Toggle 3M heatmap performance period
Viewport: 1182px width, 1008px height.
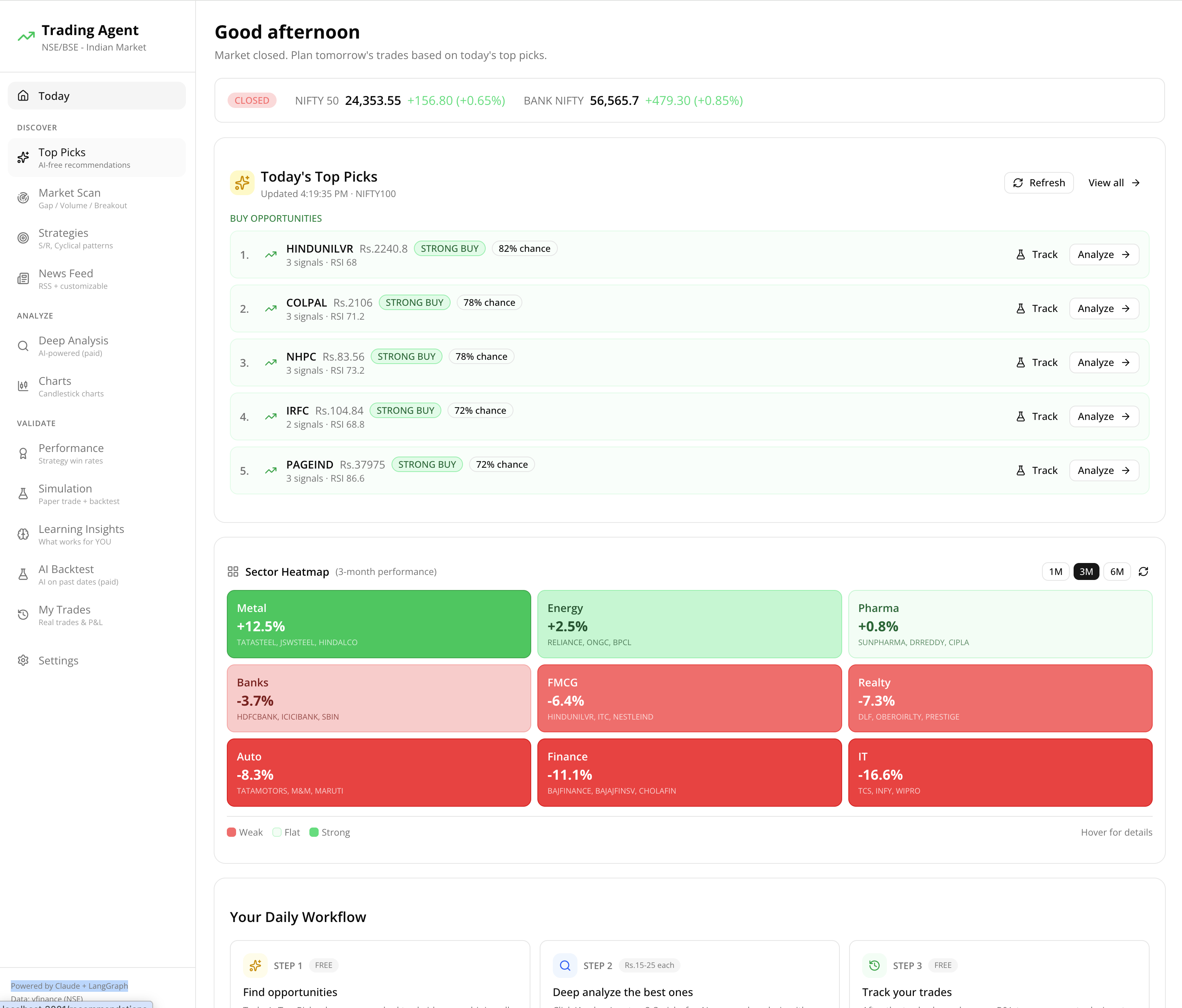click(x=1086, y=571)
